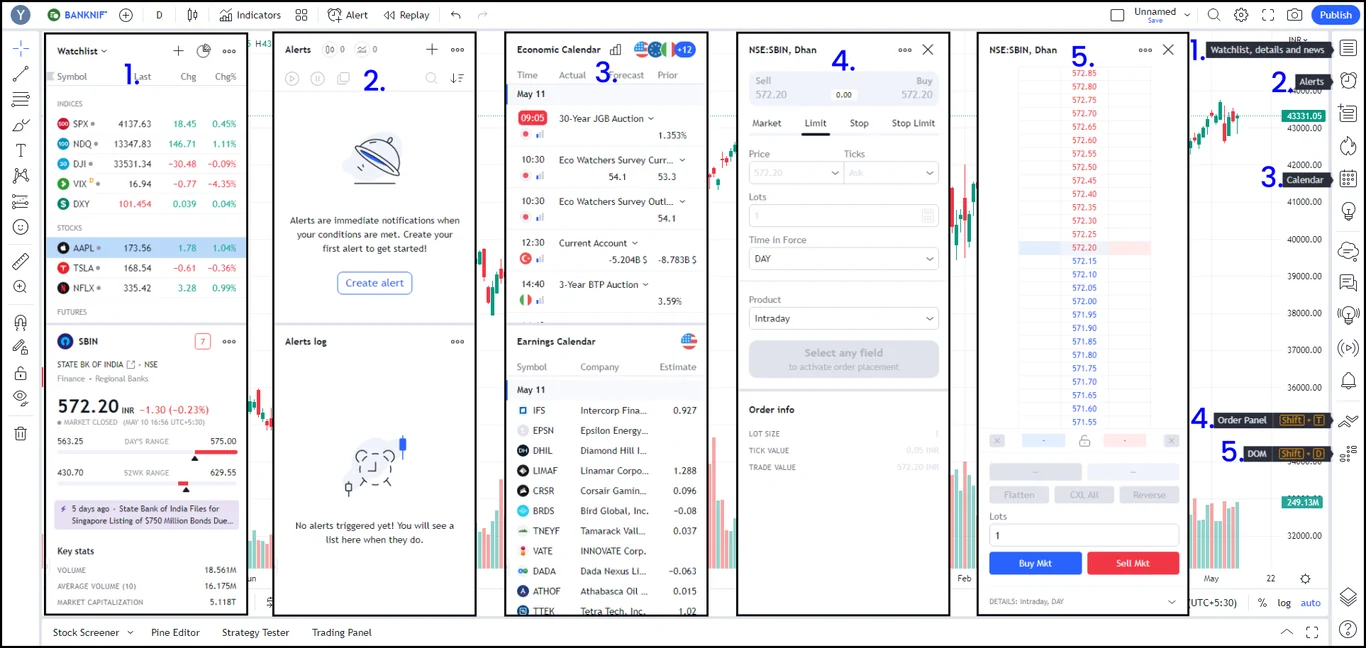Screen dimensions: 1366x648
Task: Toggle lock all drawing tools
Action: 20,373
